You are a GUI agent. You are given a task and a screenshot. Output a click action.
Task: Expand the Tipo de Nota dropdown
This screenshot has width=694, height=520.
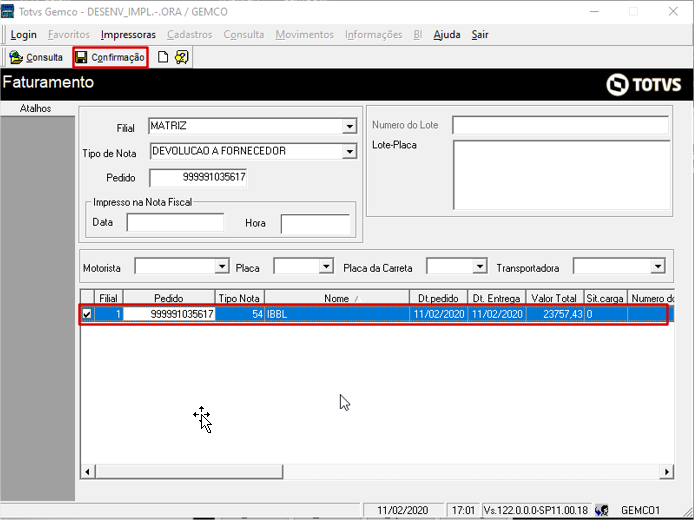pyautogui.click(x=349, y=152)
